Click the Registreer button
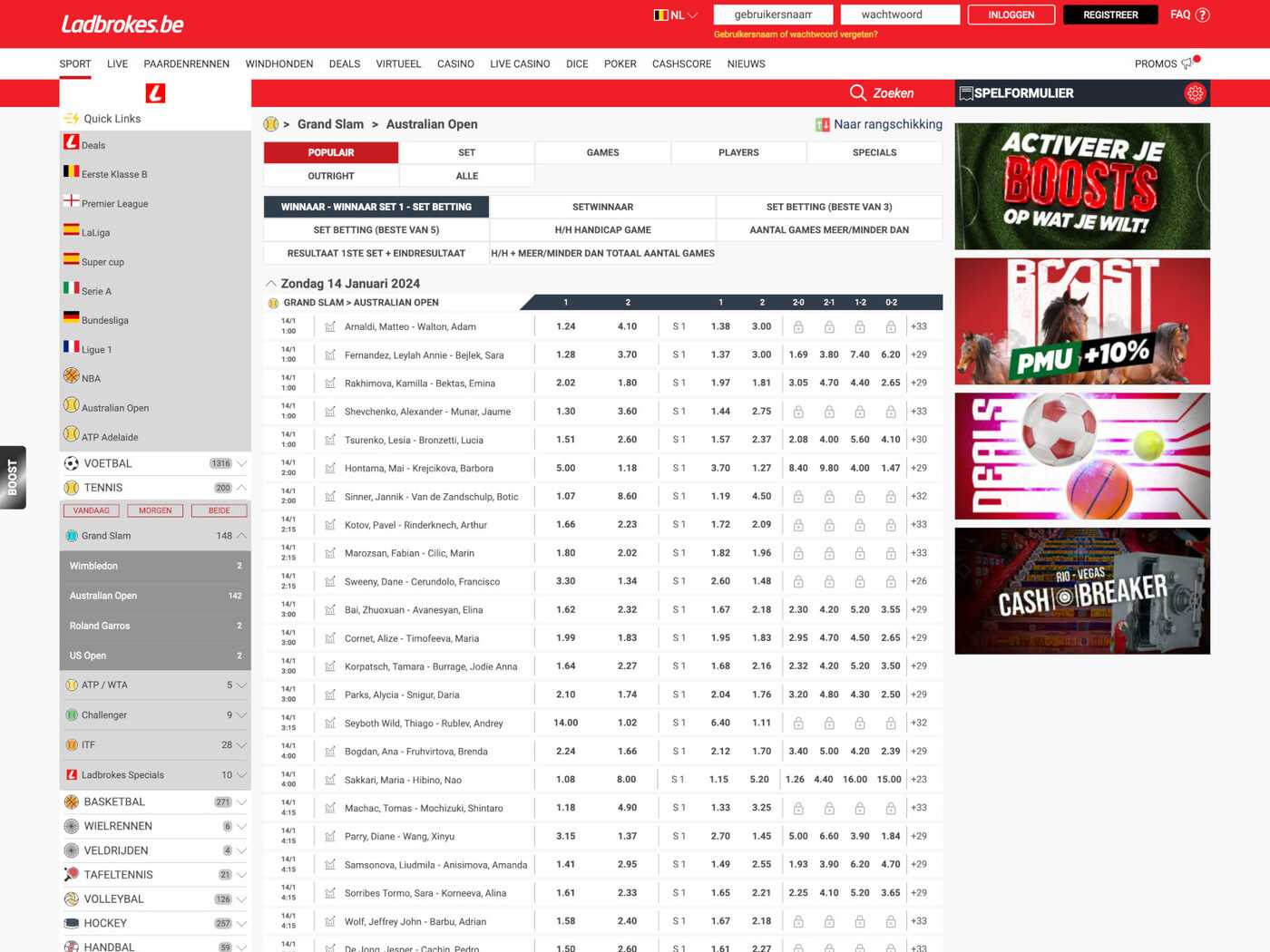This screenshot has height=952, width=1270. click(1110, 15)
